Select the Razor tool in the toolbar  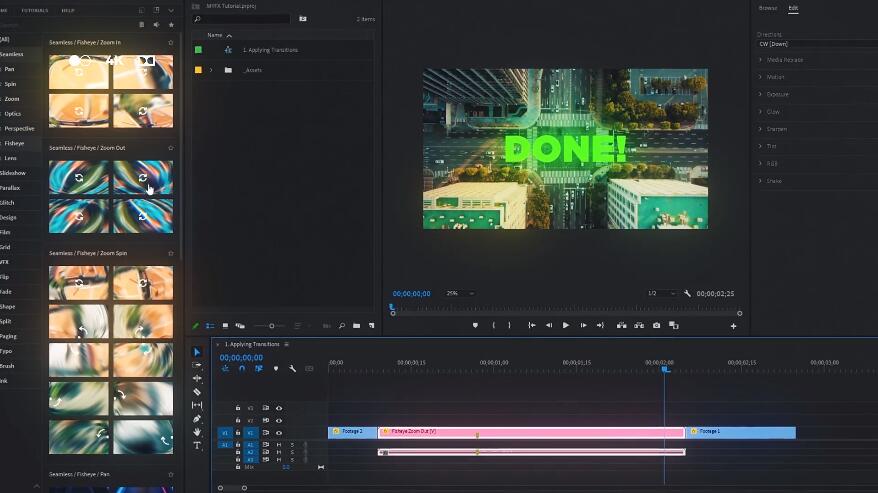pyautogui.click(x=197, y=392)
